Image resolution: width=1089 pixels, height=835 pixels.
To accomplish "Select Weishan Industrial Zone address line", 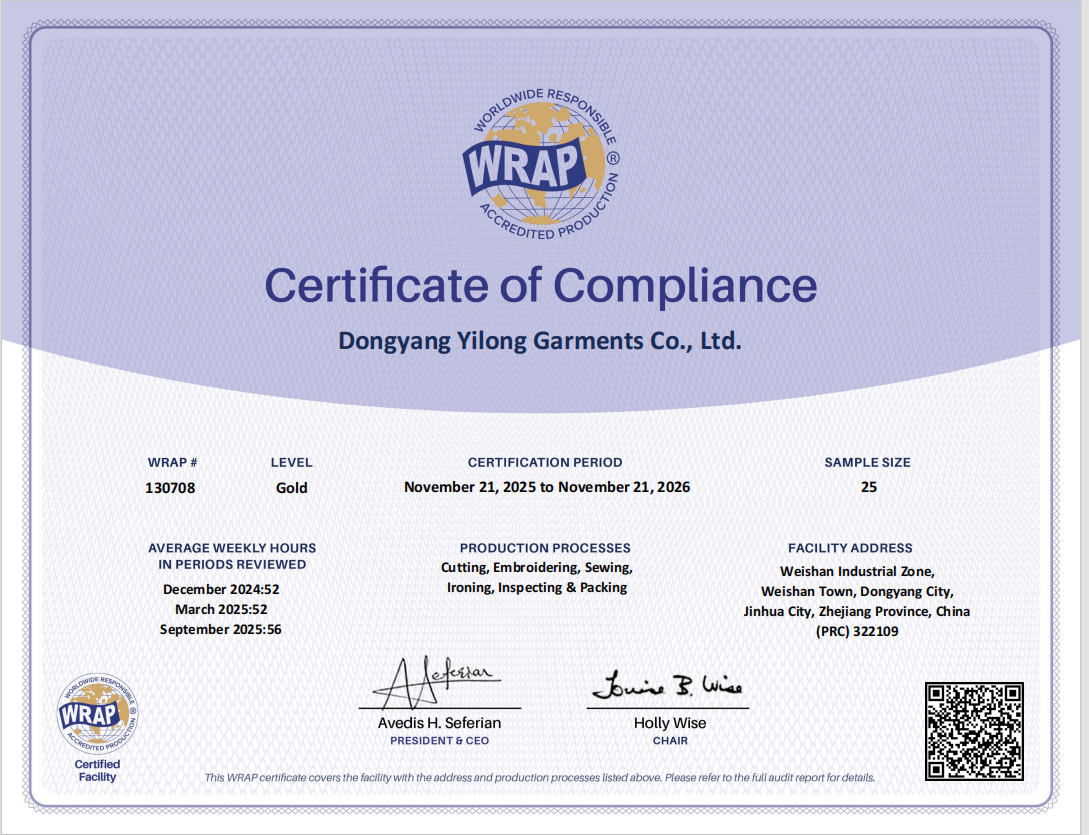I will pos(857,572).
